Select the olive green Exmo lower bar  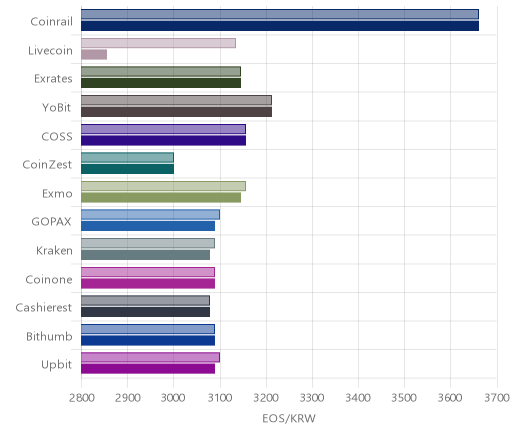coord(161,198)
